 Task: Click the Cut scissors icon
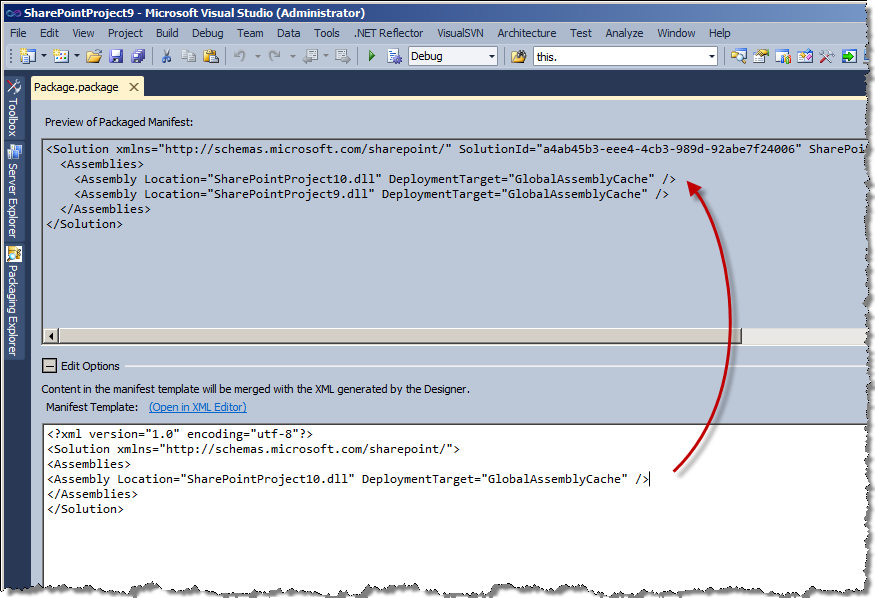pyautogui.click(x=166, y=56)
